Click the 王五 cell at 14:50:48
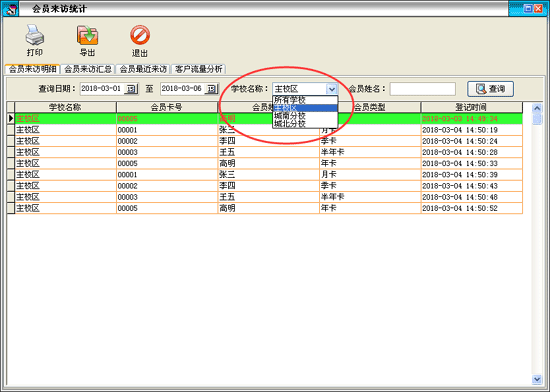Screen dimensions: 550x392 point(268,197)
